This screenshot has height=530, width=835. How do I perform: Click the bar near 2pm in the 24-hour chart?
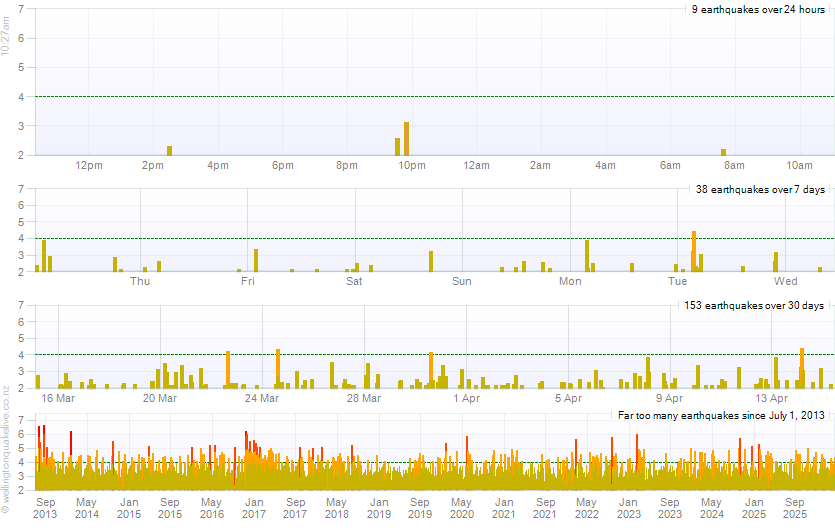click(x=170, y=150)
